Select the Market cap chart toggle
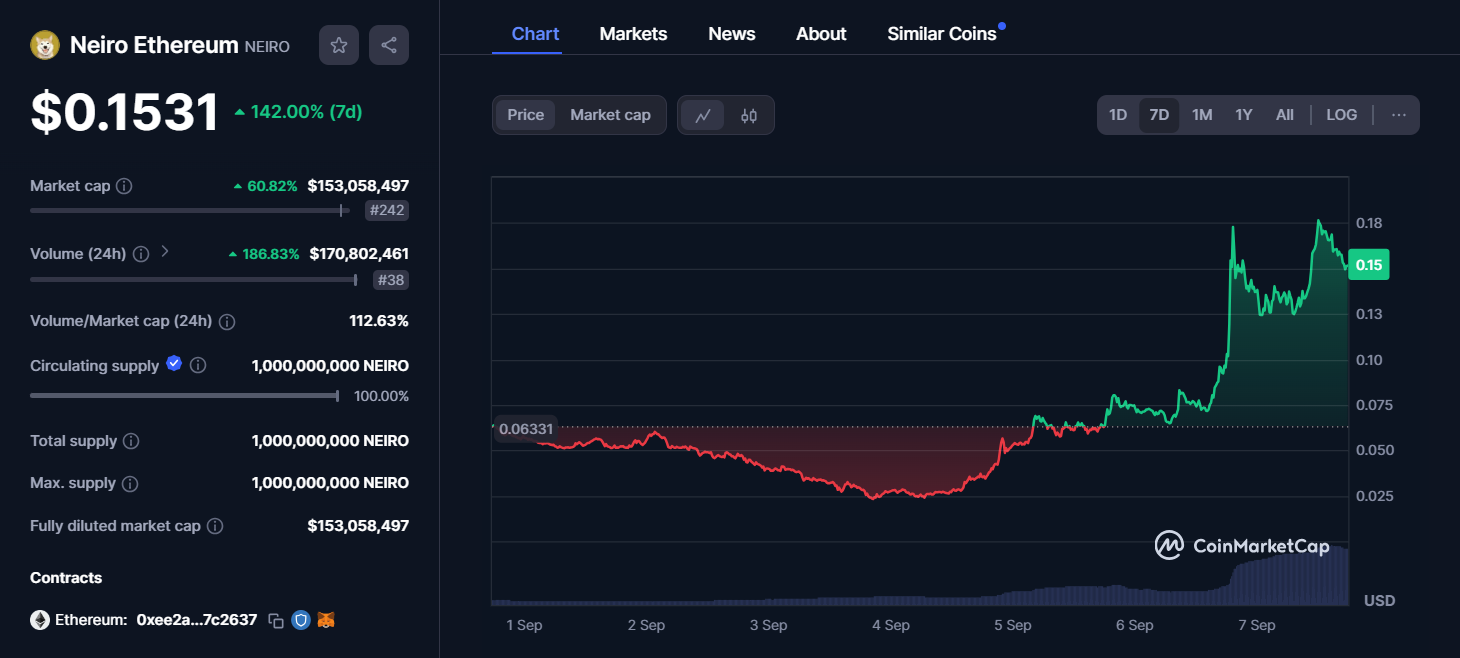 610,115
